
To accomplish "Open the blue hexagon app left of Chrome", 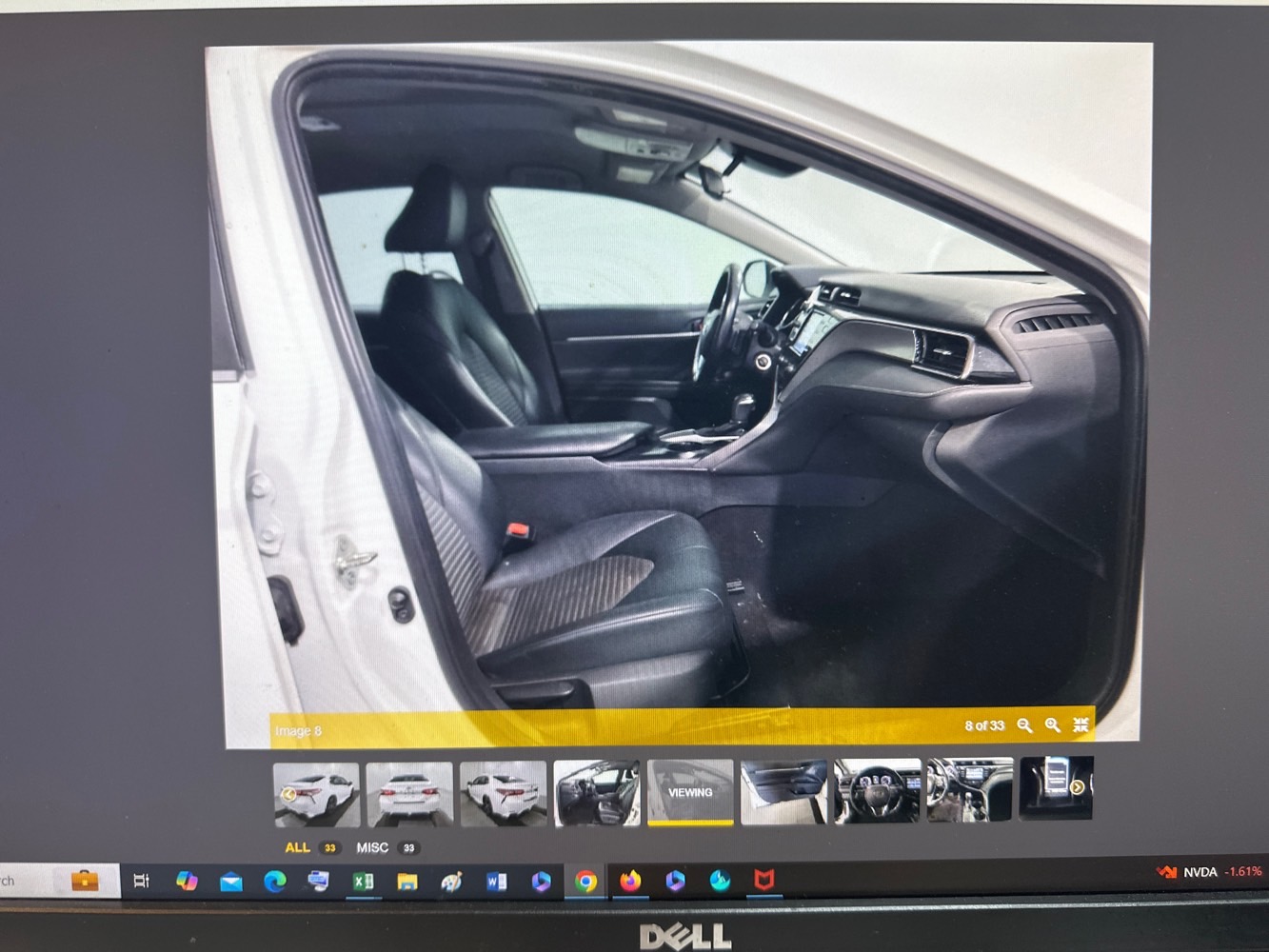I will (x=541, y=883).
